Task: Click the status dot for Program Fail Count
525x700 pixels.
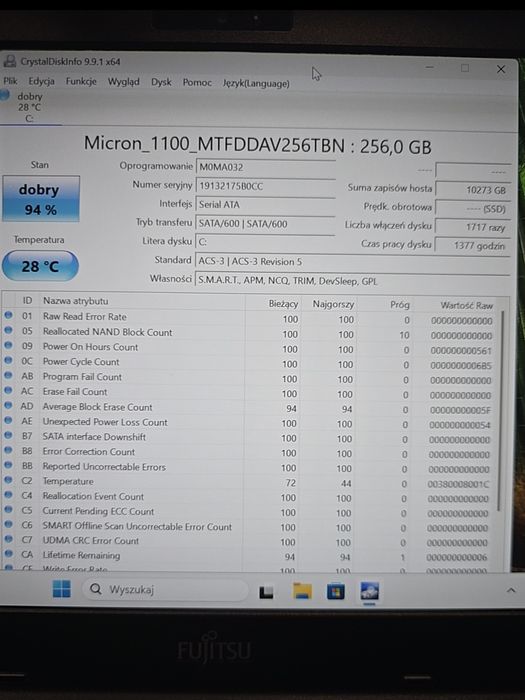Action: (x=8, y=375)
